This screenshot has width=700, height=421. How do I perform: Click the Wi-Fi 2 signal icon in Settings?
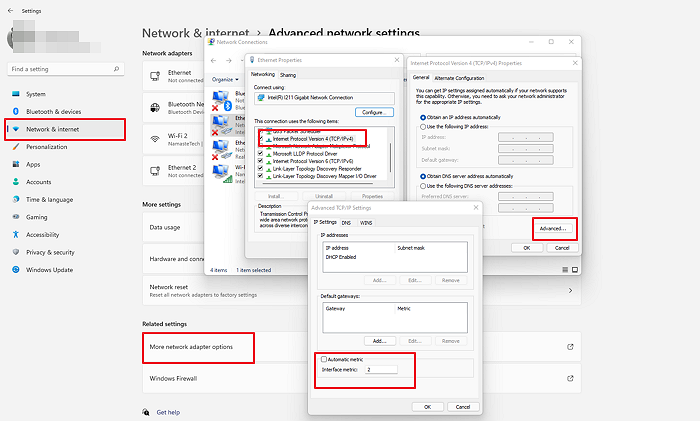click(155, 139)
